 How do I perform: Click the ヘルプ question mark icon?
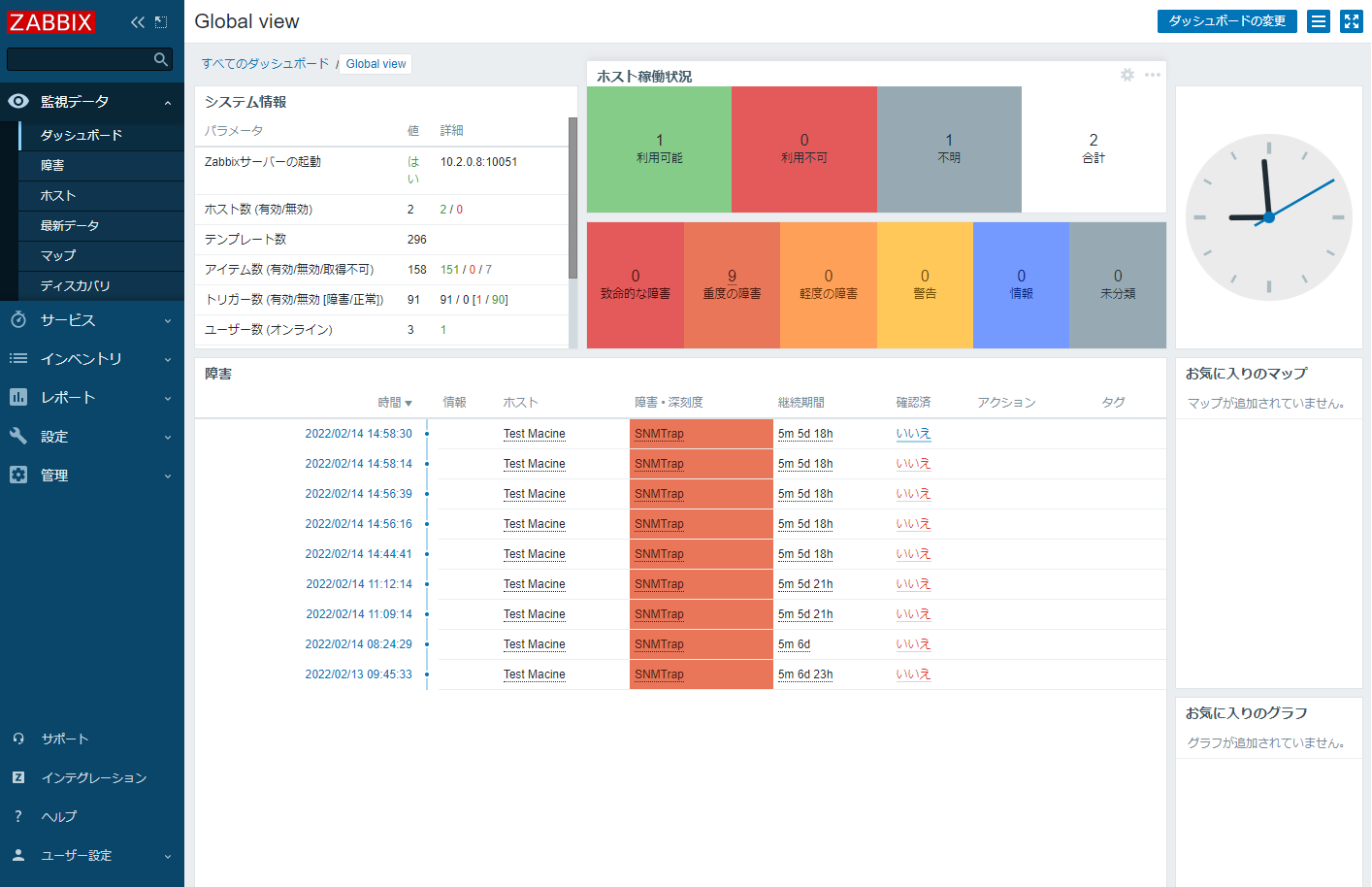18,816
